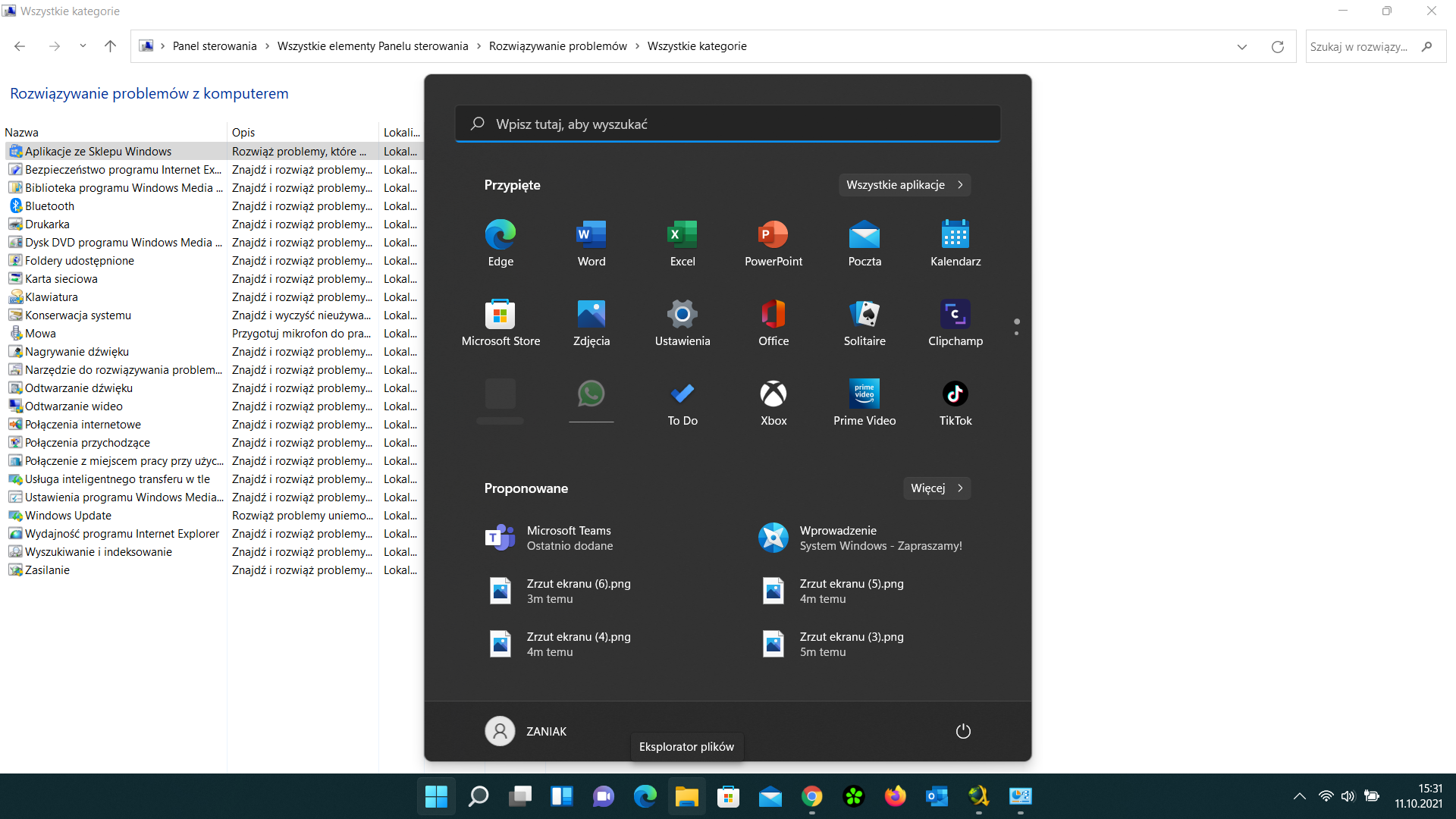Launch Microsoft Store from pinned apps

pyautogui.click(x=500, y=322)
